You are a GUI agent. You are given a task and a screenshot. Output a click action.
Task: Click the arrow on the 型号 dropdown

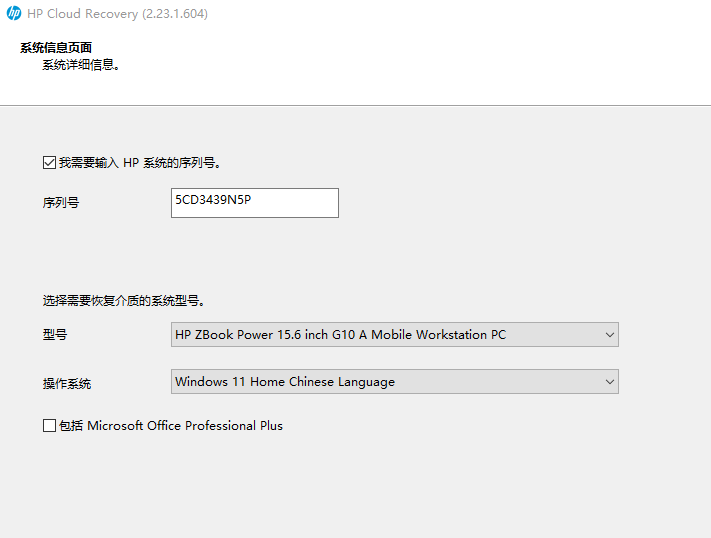point(609,335)
